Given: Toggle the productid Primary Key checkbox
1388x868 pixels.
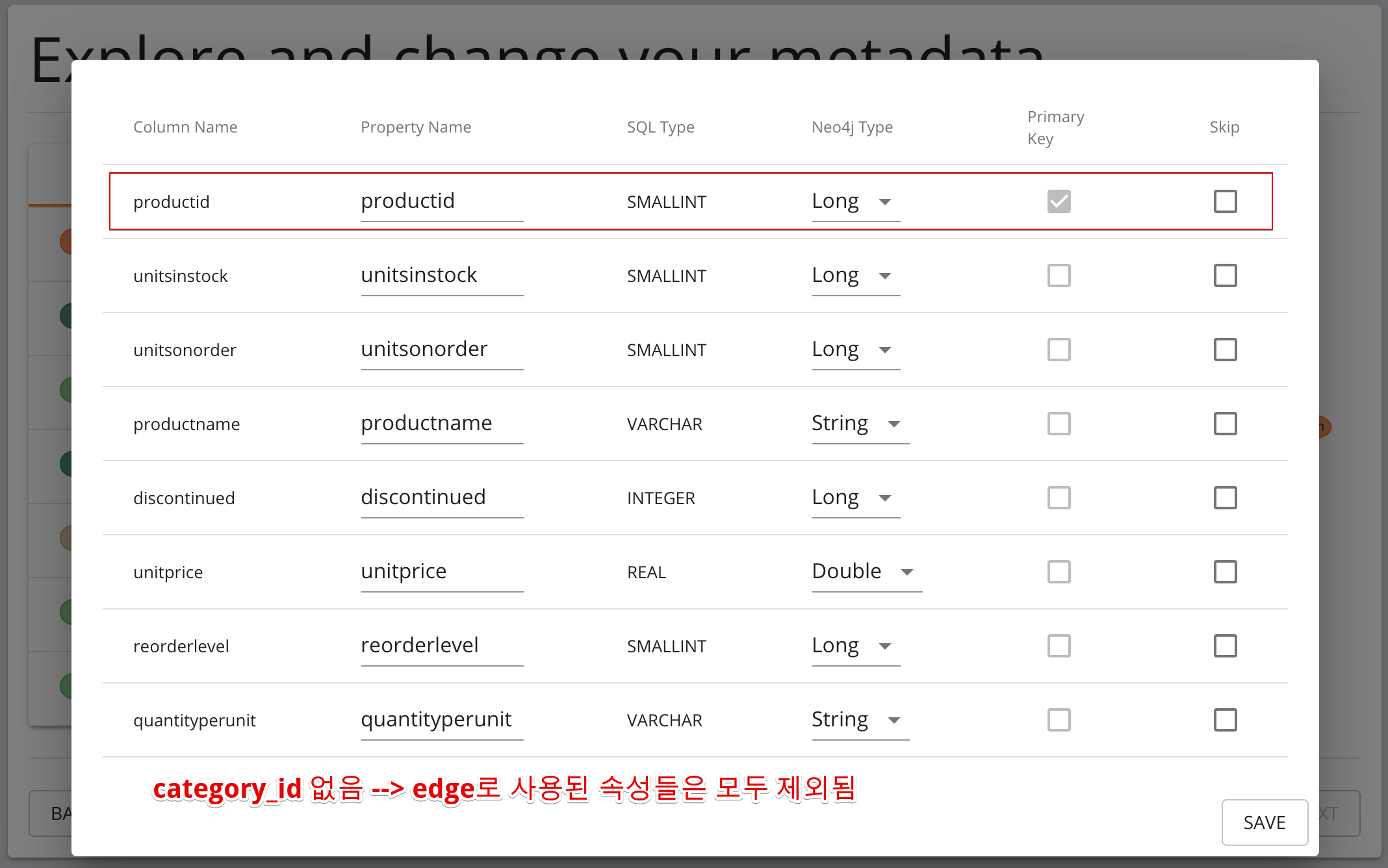Looking at the screenshot, I should pyautogui.click(x=1059, y=201).
